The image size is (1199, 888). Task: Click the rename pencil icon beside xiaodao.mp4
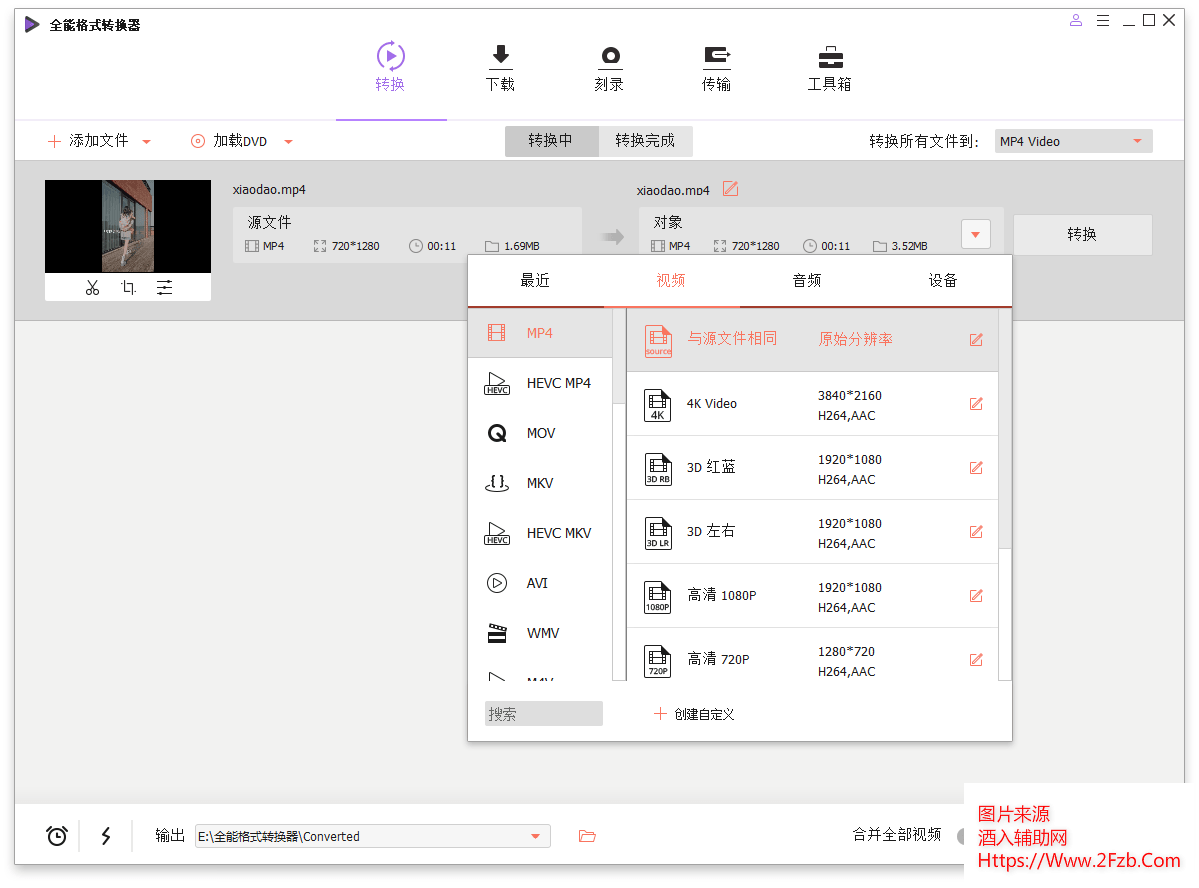pyautogui.click(x=730, y=189)
